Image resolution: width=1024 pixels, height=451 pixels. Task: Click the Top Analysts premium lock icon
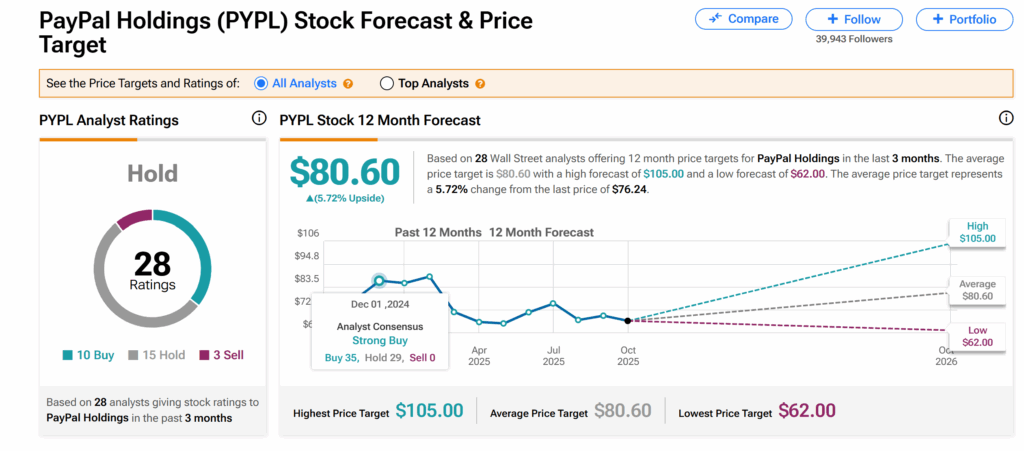click(x=480, y=84)
